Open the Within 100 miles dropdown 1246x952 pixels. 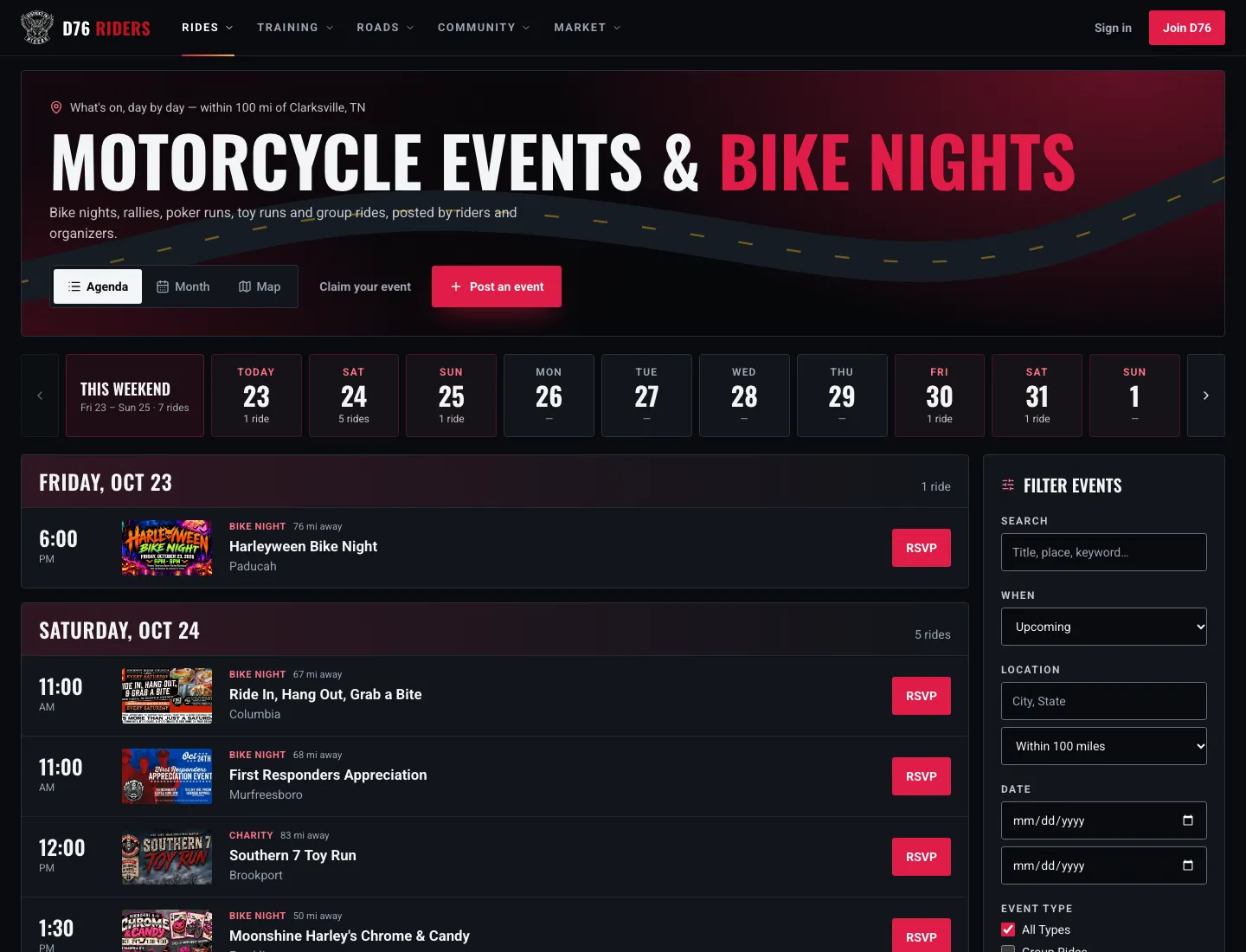pyautogui.click(x=1104, y=746)
